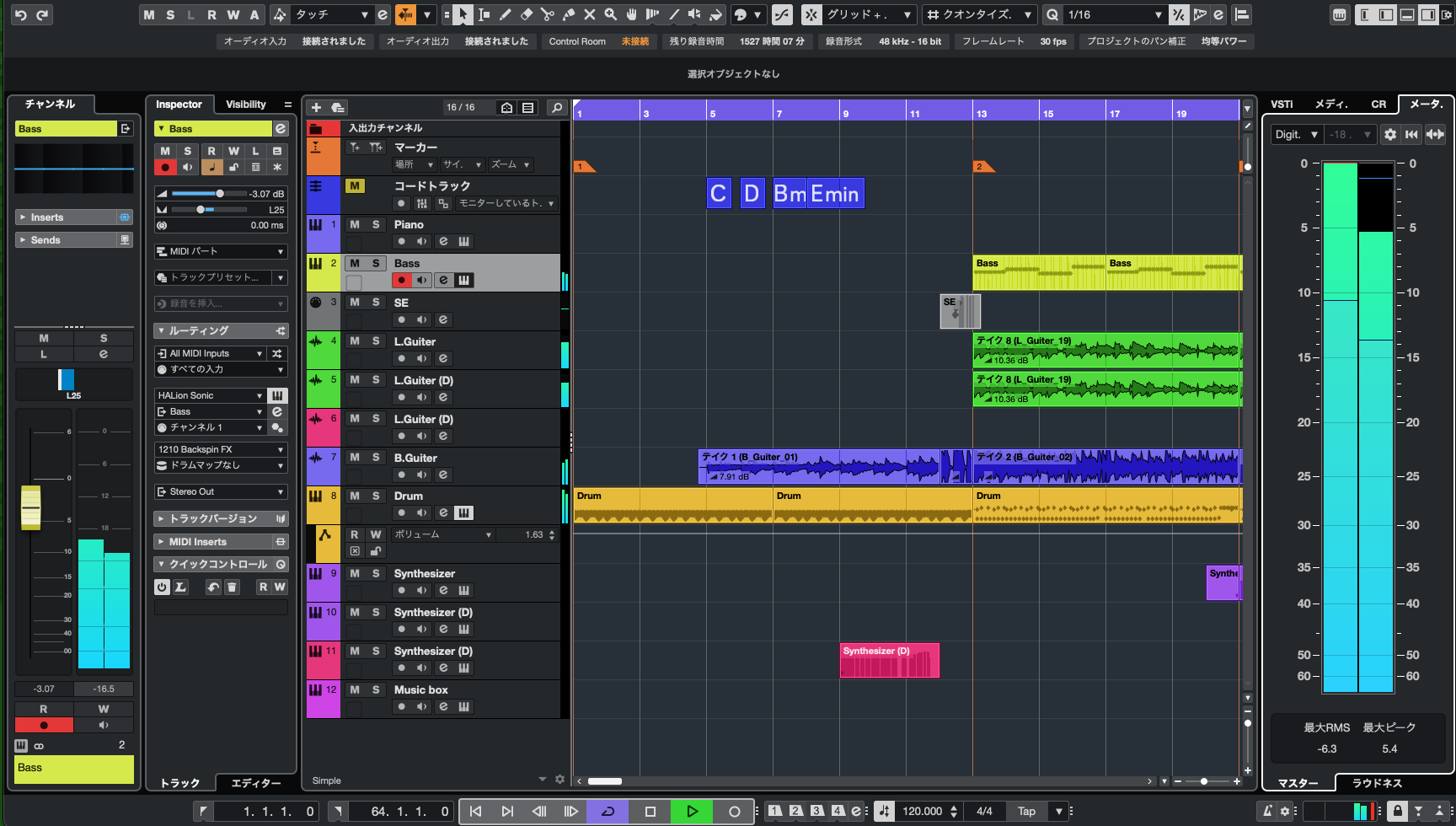The width and height of the screenshot is (1456, 826).
Task: Choose the Zoom magnifier tool
Action: [x=610, y=14]
